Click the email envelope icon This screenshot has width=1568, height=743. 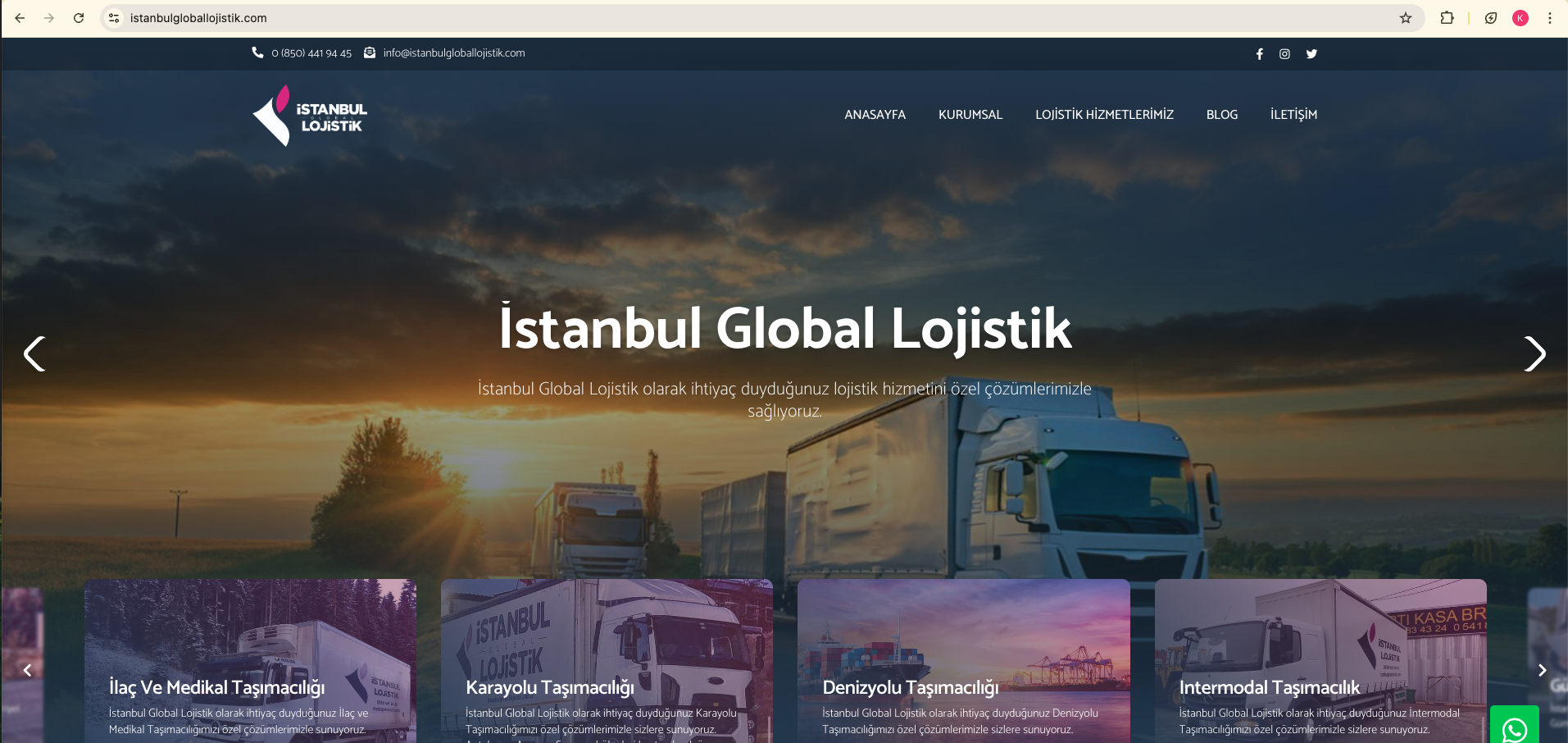[370, 52]
